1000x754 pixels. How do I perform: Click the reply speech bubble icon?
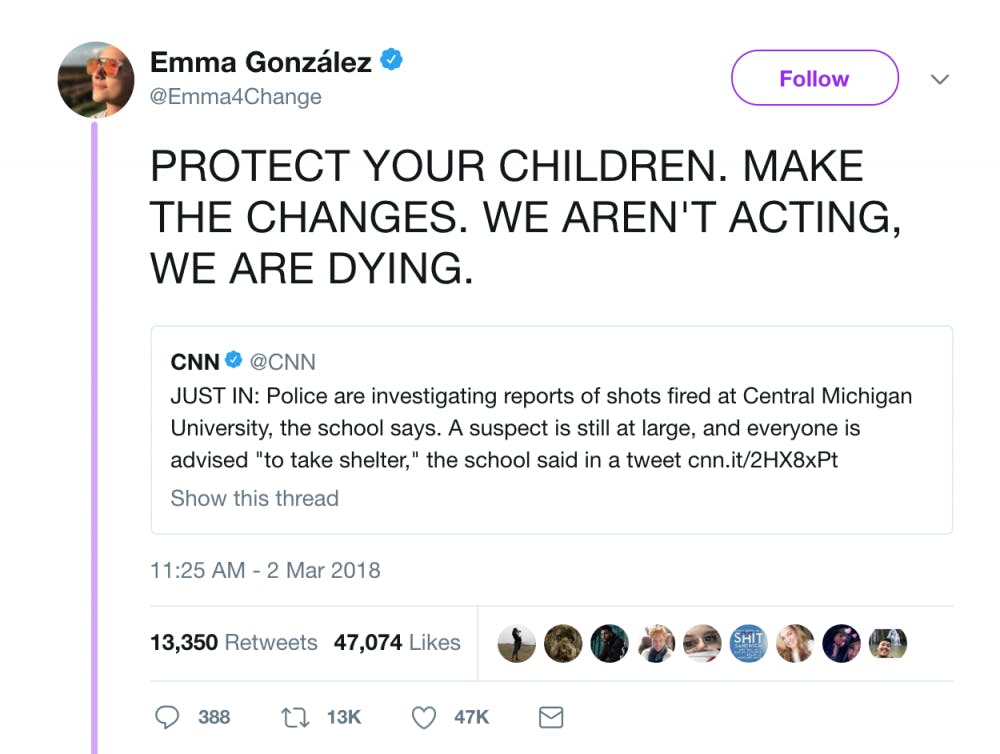169,717
